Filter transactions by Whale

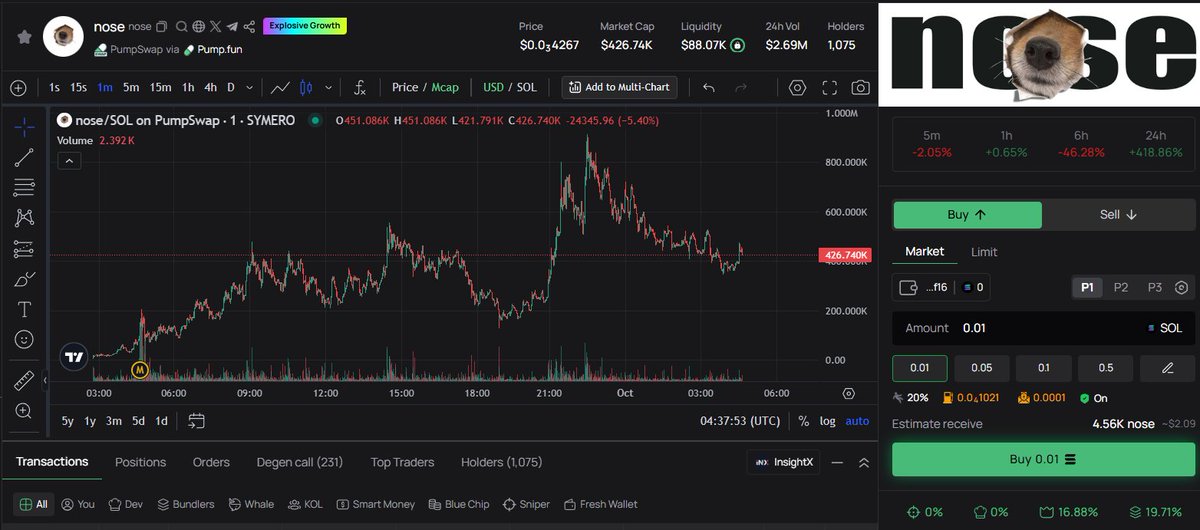pyautogui.click(x=251, y=505)
